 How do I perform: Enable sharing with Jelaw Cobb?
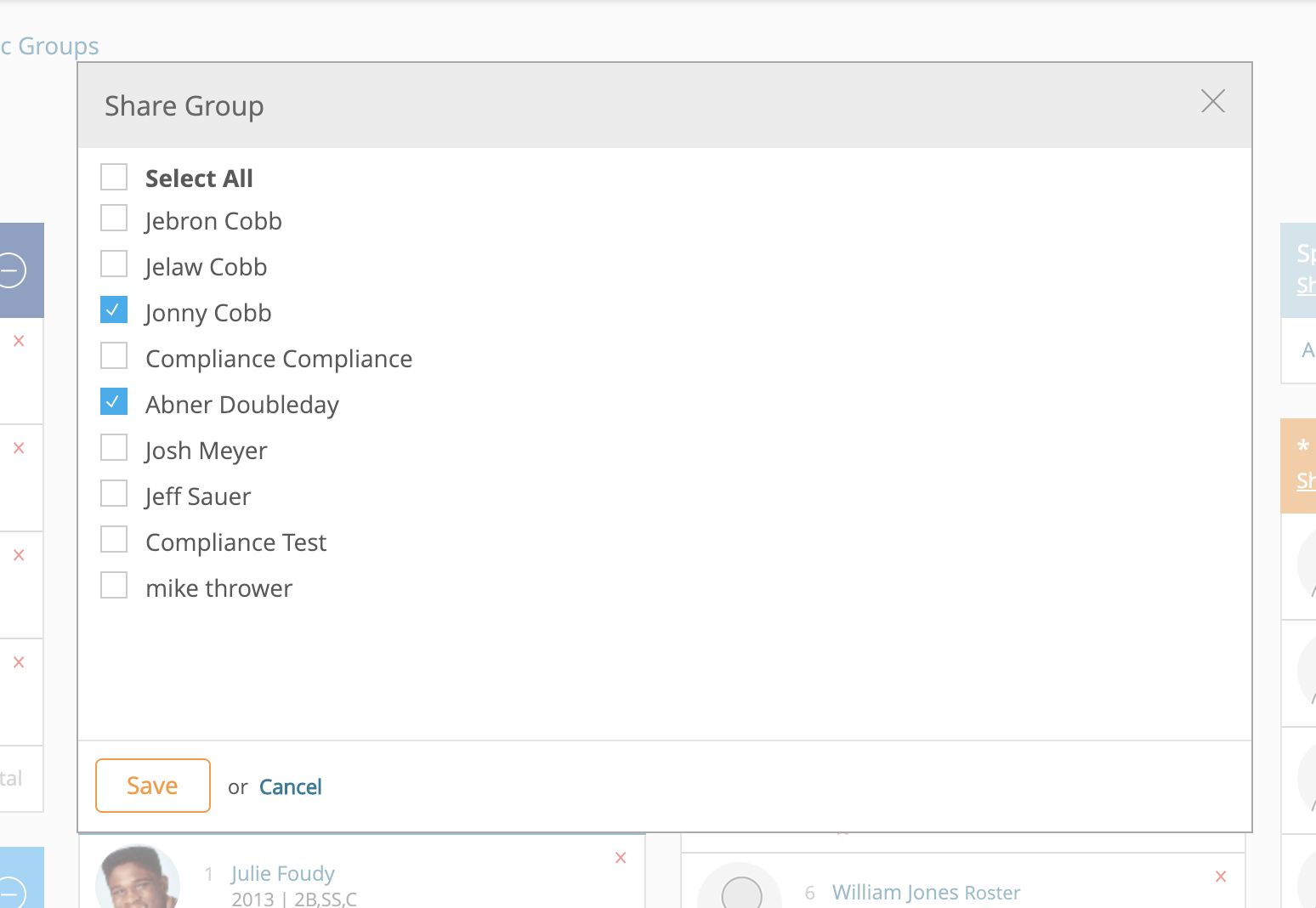point(114,264)
